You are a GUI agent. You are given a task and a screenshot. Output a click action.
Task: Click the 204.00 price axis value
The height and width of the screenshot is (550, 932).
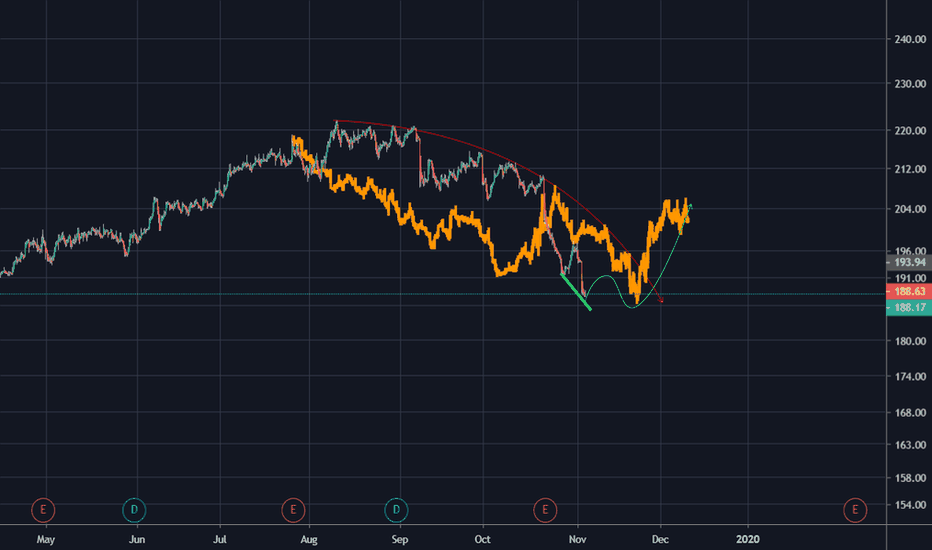tap(910, 209)
